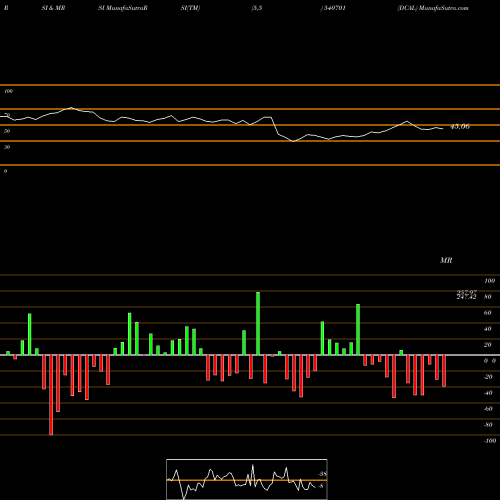
Task: Click the longest red bar in MR chart
Action: click(51, 395)
